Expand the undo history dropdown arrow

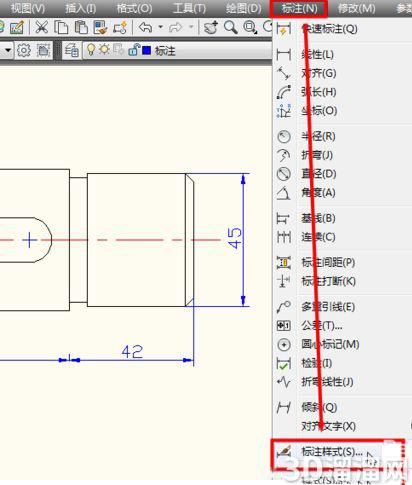click(160, 27)
